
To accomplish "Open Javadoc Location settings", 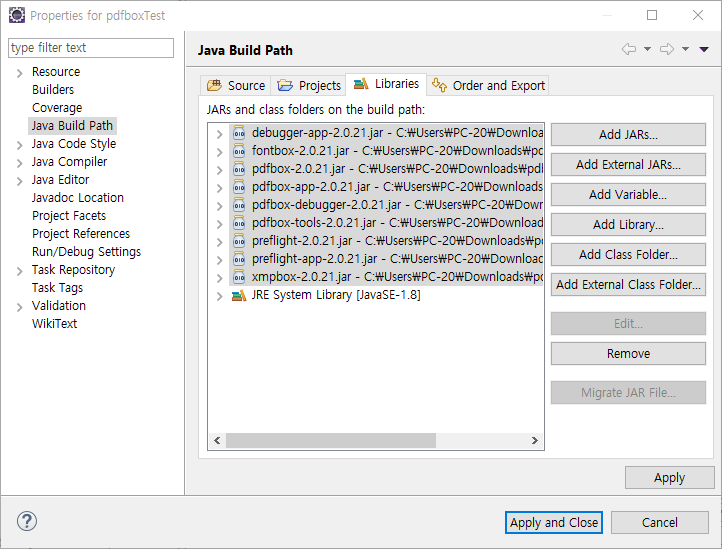I will tap(78, 197).
